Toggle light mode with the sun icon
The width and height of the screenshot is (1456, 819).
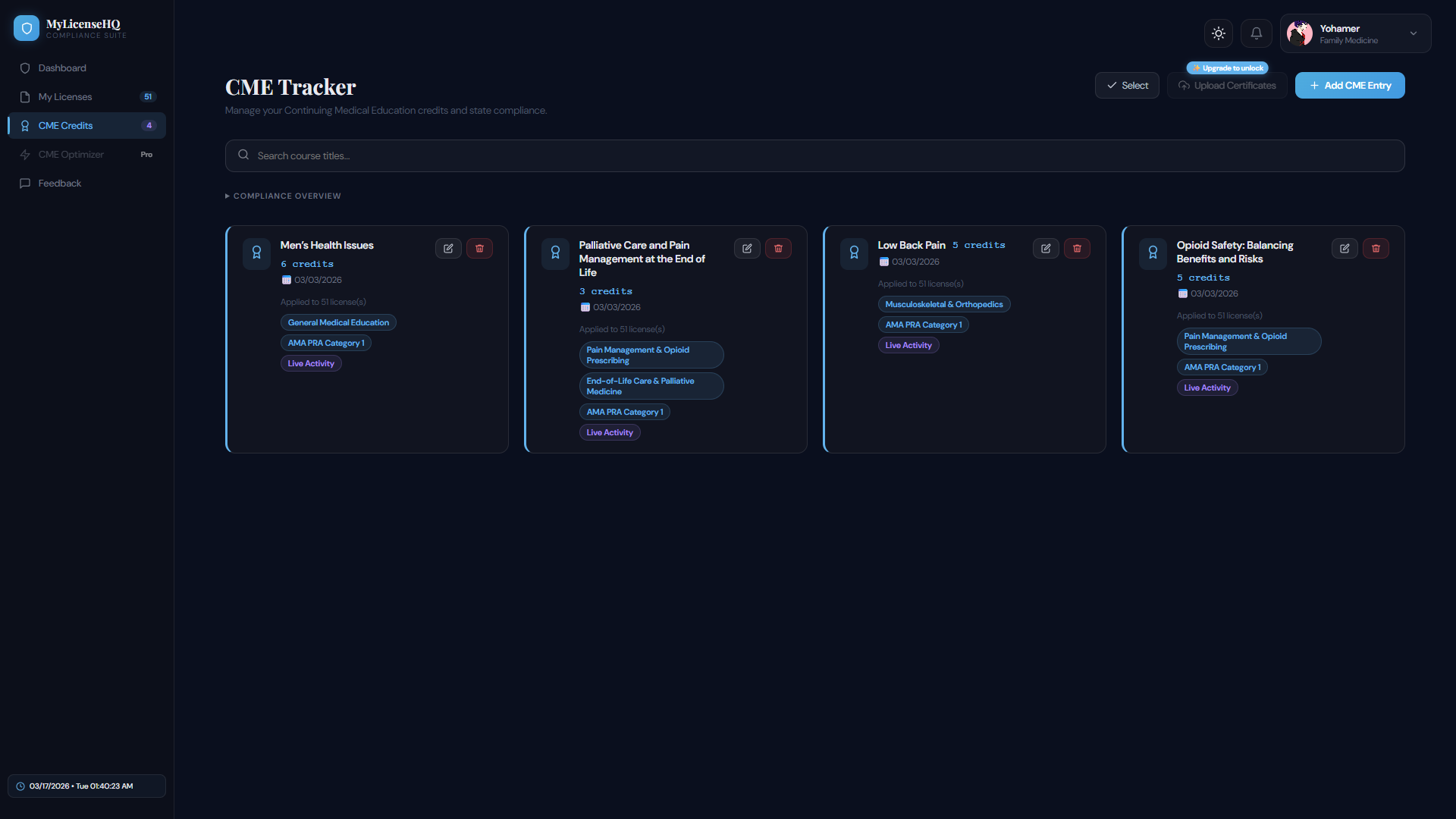(x=1219, y=33)
